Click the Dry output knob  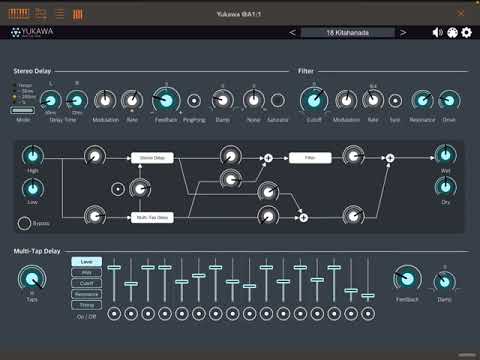446,187
